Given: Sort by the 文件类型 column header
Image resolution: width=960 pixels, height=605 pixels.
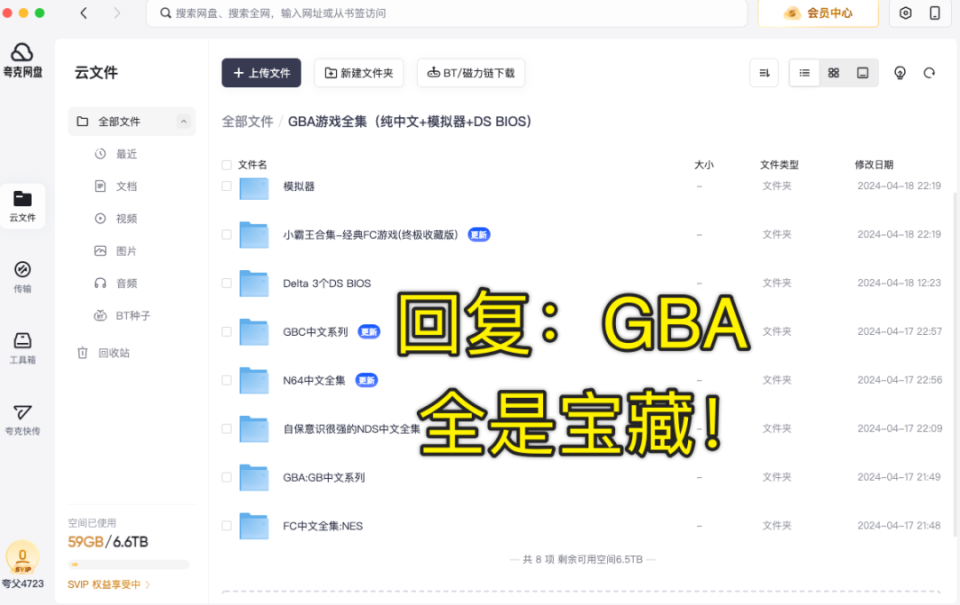Looking at the screenshot, I should pos(779,165).
